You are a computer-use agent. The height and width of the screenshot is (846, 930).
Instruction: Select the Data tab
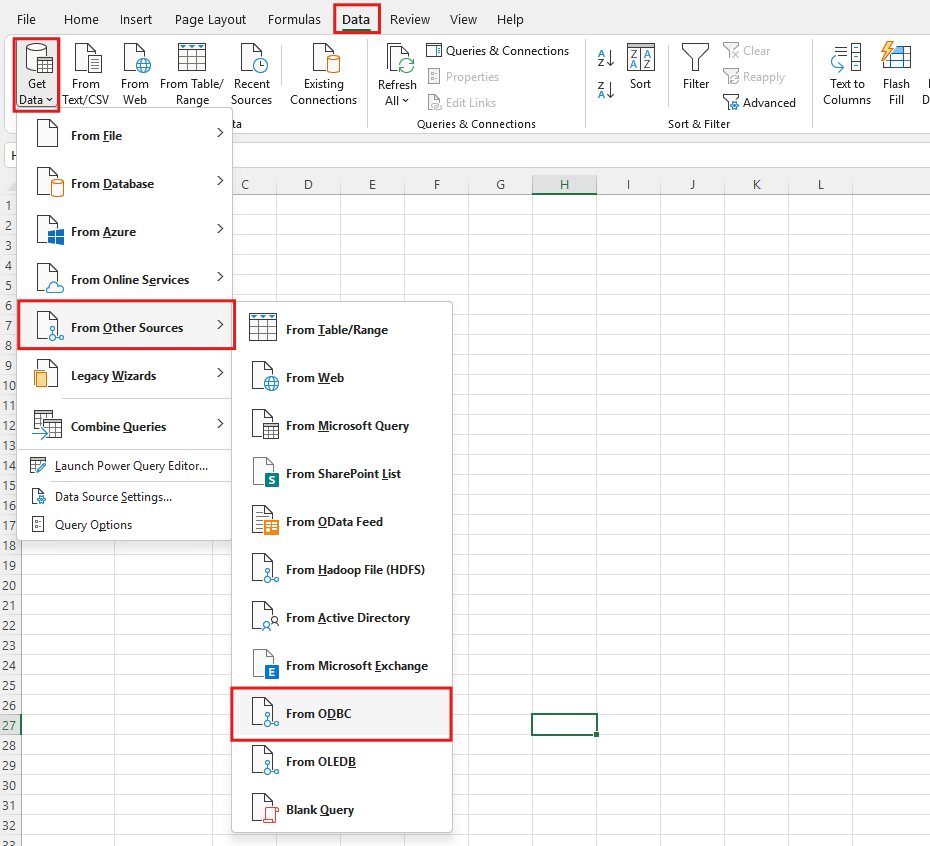356,20
